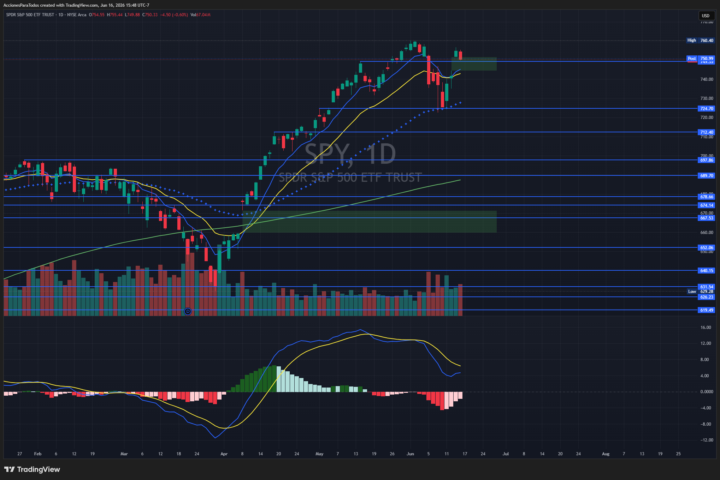Click the Low 629.28 price marker
Viewport: 720px width, 480px height.
point(700,292)
